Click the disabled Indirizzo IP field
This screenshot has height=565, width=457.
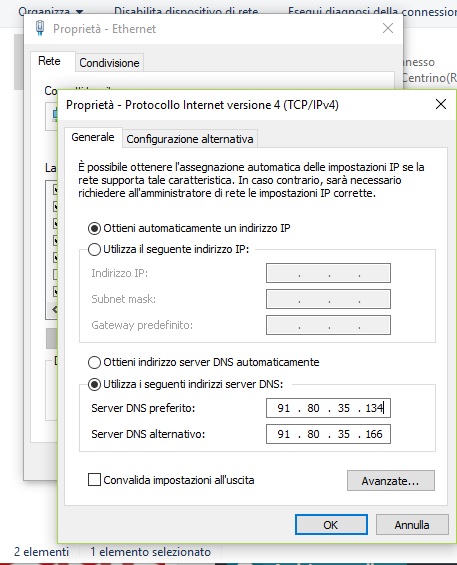[x=328, y=273]
